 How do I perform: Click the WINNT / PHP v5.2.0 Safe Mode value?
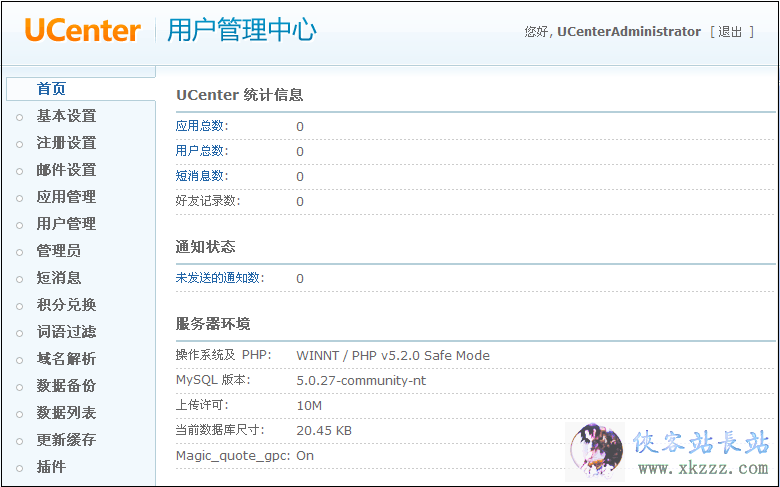pos(393,355)
